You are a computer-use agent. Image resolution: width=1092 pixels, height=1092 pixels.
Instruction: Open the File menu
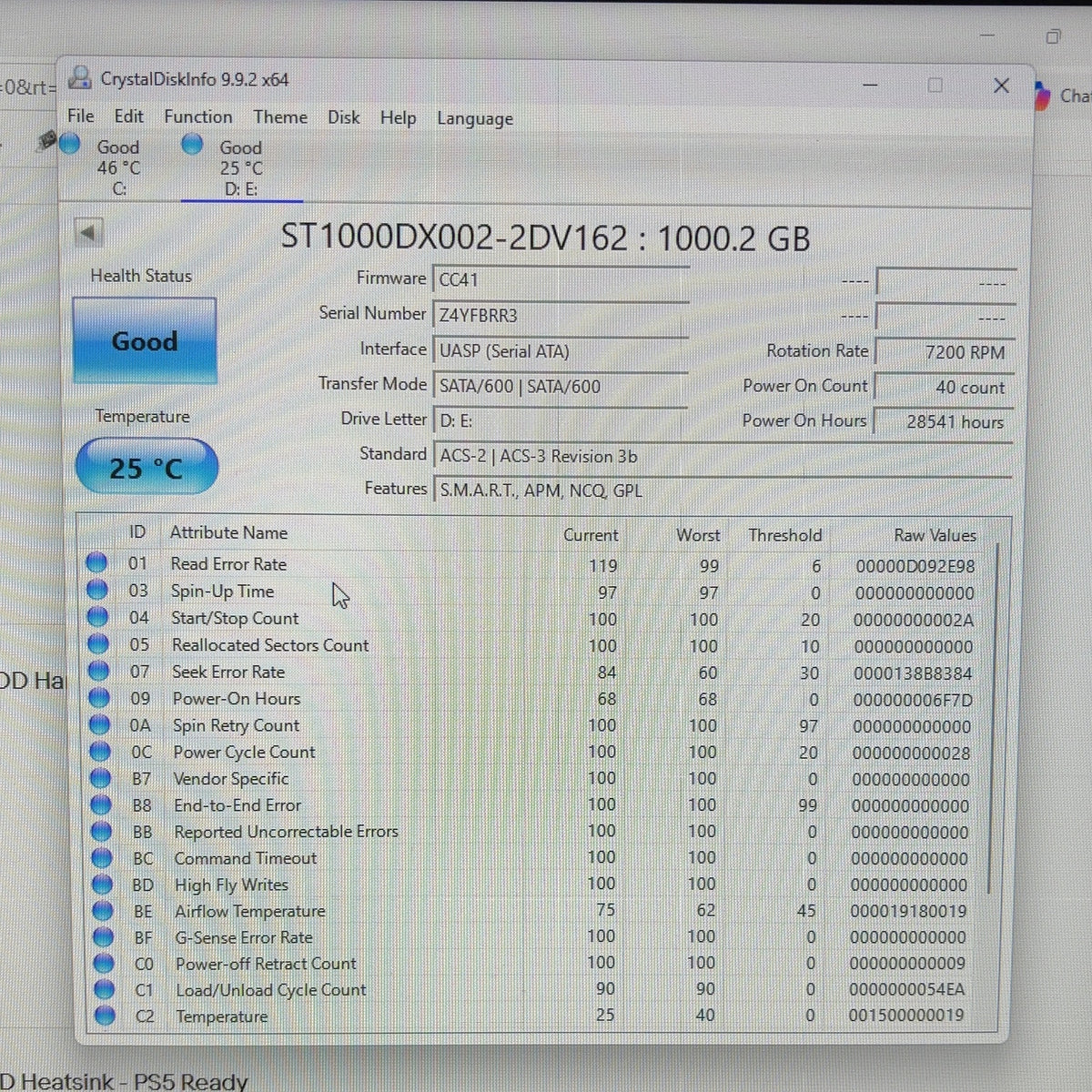pyautogui.click(x=81, y=116)
